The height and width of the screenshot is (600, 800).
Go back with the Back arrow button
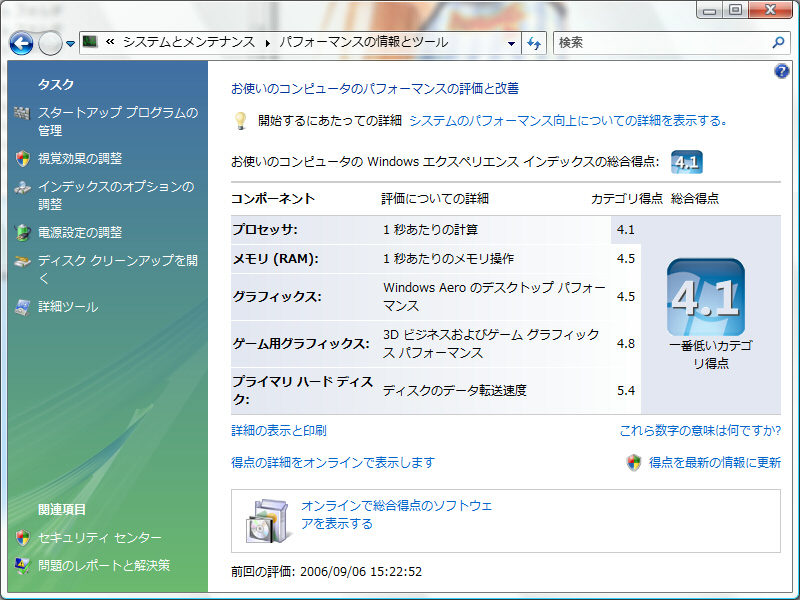pyautogui.click(x=22, y=43)
